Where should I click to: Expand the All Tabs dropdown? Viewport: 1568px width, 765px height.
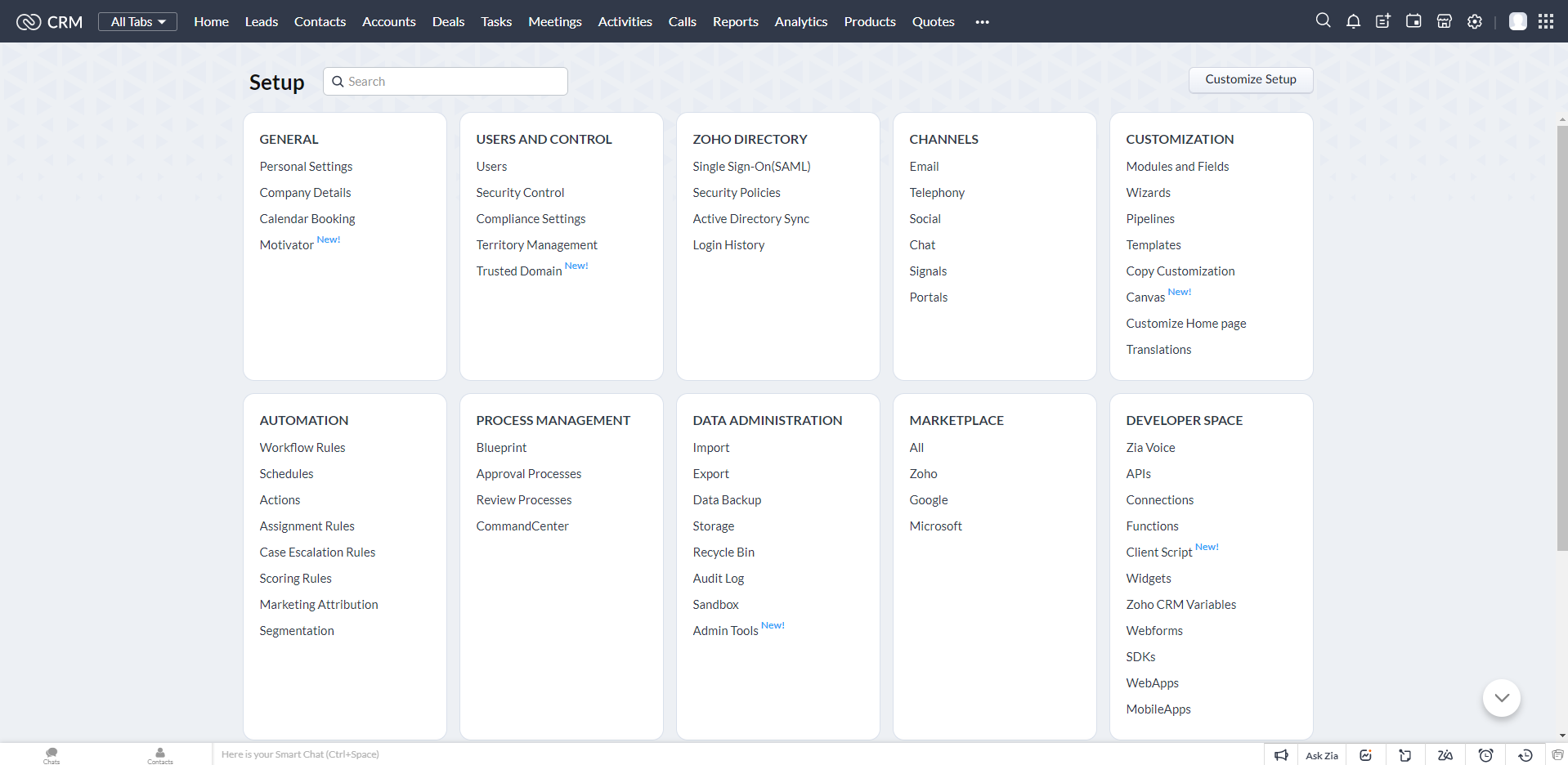pos(138,21)
